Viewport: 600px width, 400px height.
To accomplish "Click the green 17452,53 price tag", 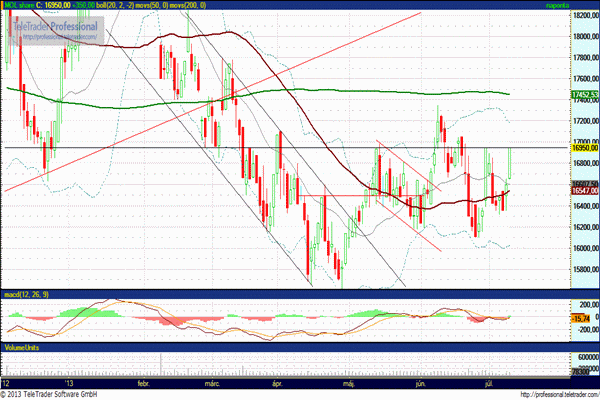I will pyautogui.click(x=583, y=95).
